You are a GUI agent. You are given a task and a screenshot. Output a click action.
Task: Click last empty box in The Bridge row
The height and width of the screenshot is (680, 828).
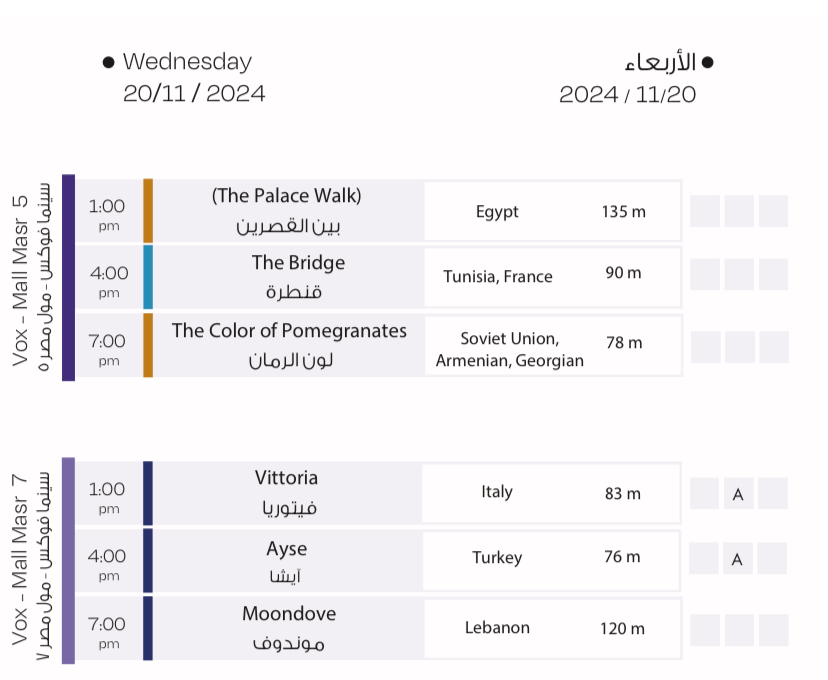click(x=773, y=275)
